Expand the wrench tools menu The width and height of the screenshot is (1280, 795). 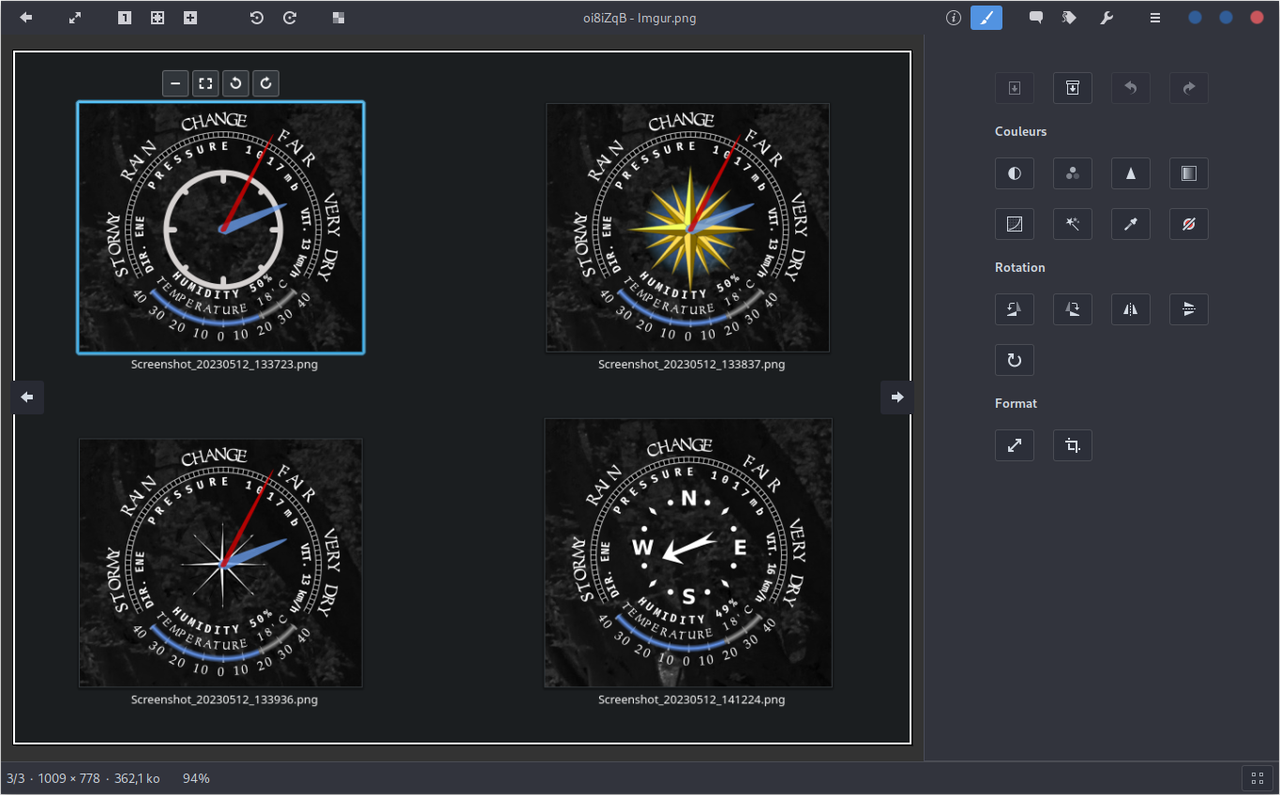(1106, 18)
